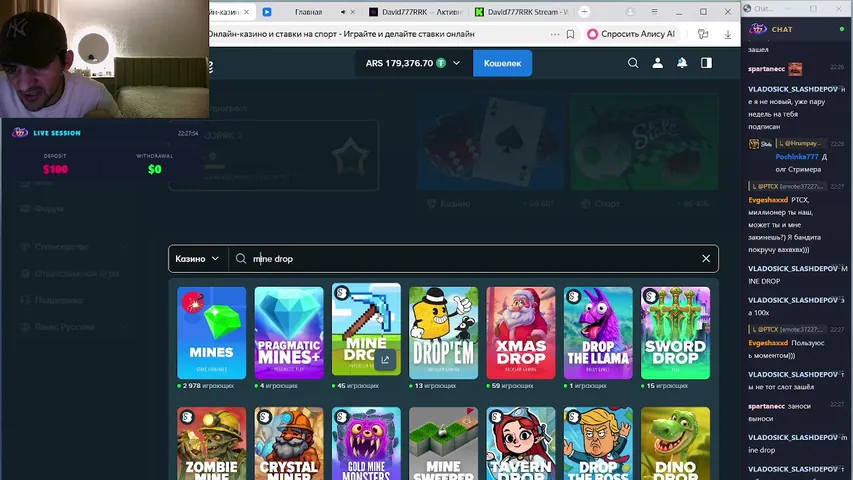This screenshot has width=853, height=480.
Task: Click the Tether currency icon by balance
Action: click(x=441, y=63)
